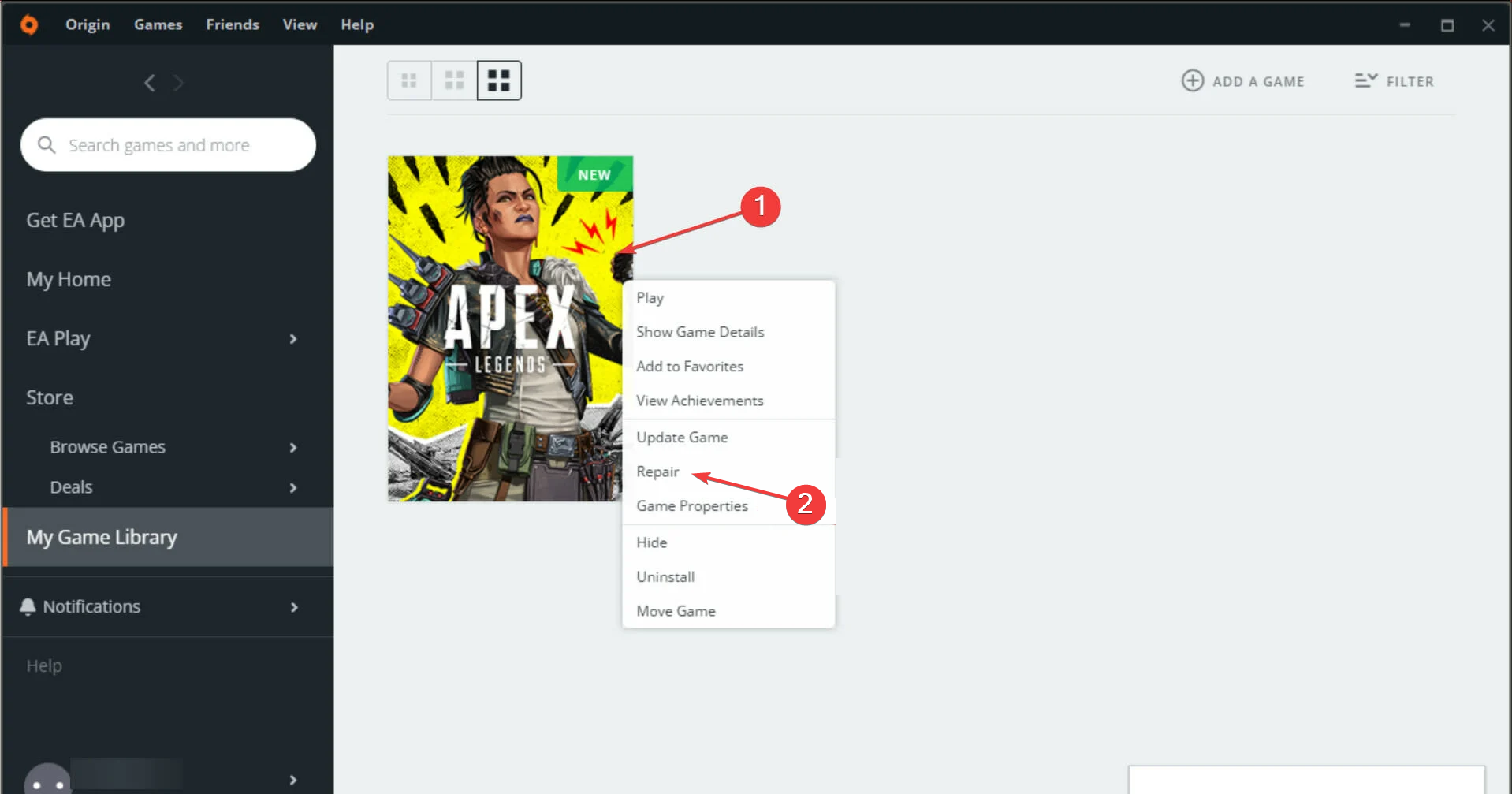Choose Move Game option
Viewport: 1512px width, 794px height.
[728, 611]
